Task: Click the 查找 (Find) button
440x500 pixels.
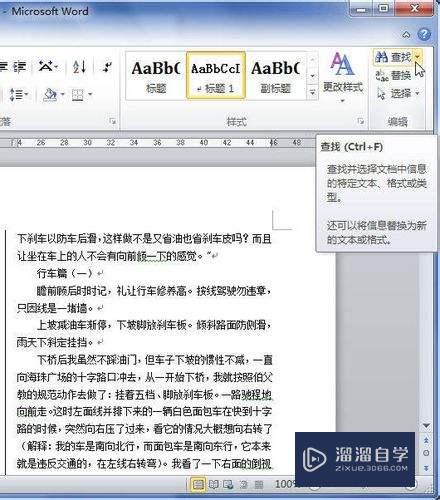Action: tap(393, 57)
